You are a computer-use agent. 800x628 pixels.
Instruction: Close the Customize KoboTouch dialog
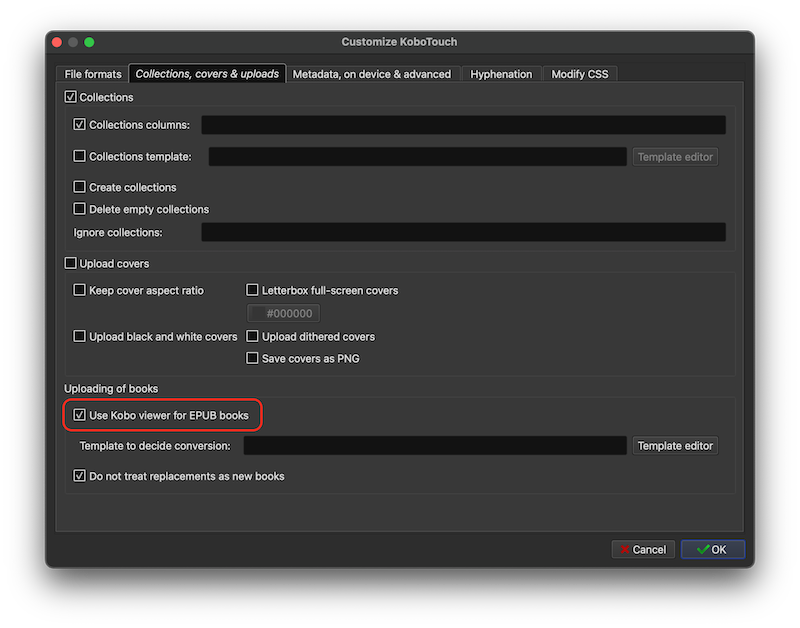pos(57,42)
